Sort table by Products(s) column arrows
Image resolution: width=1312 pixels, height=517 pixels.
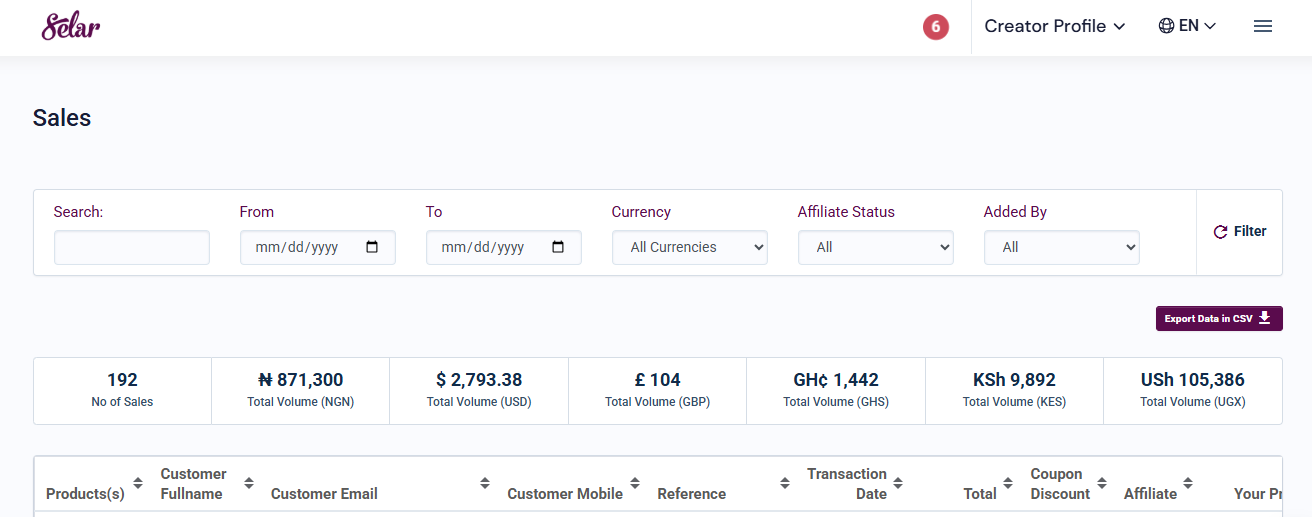tap(138, 484)
